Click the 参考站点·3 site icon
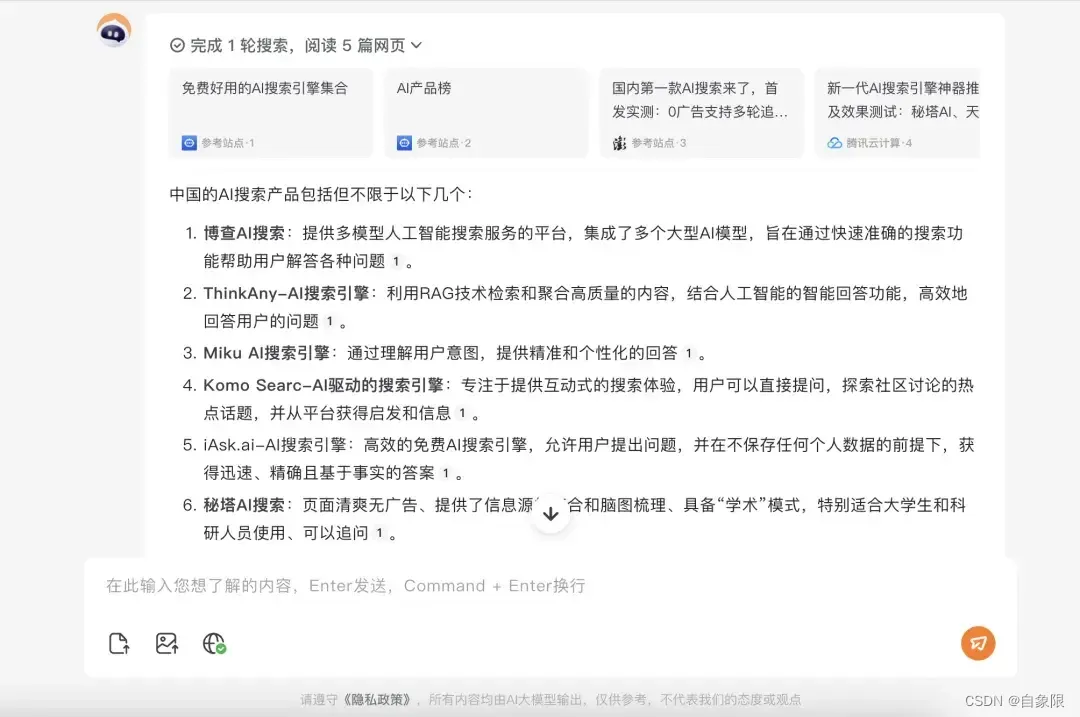The width and height of the screenshot is (1080, 717). click(619, 143)
